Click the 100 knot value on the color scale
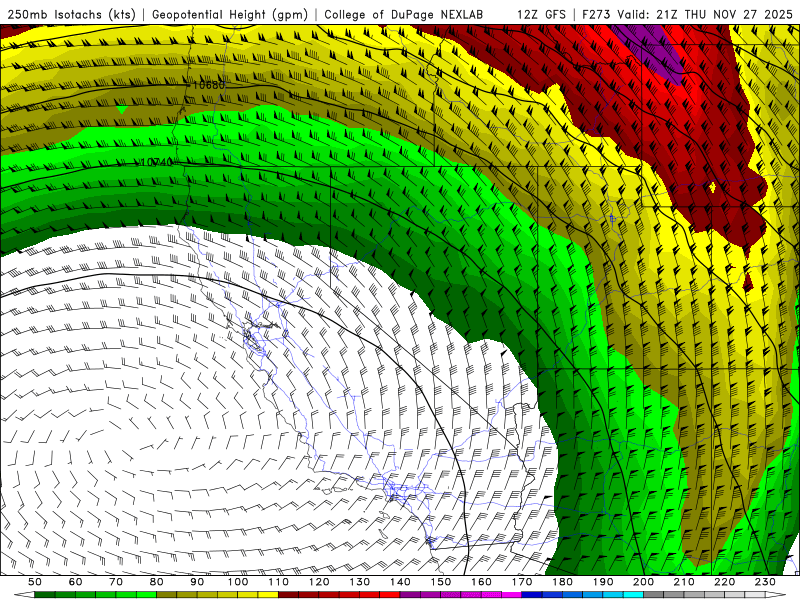800x600 pixels. click(238, 582)
